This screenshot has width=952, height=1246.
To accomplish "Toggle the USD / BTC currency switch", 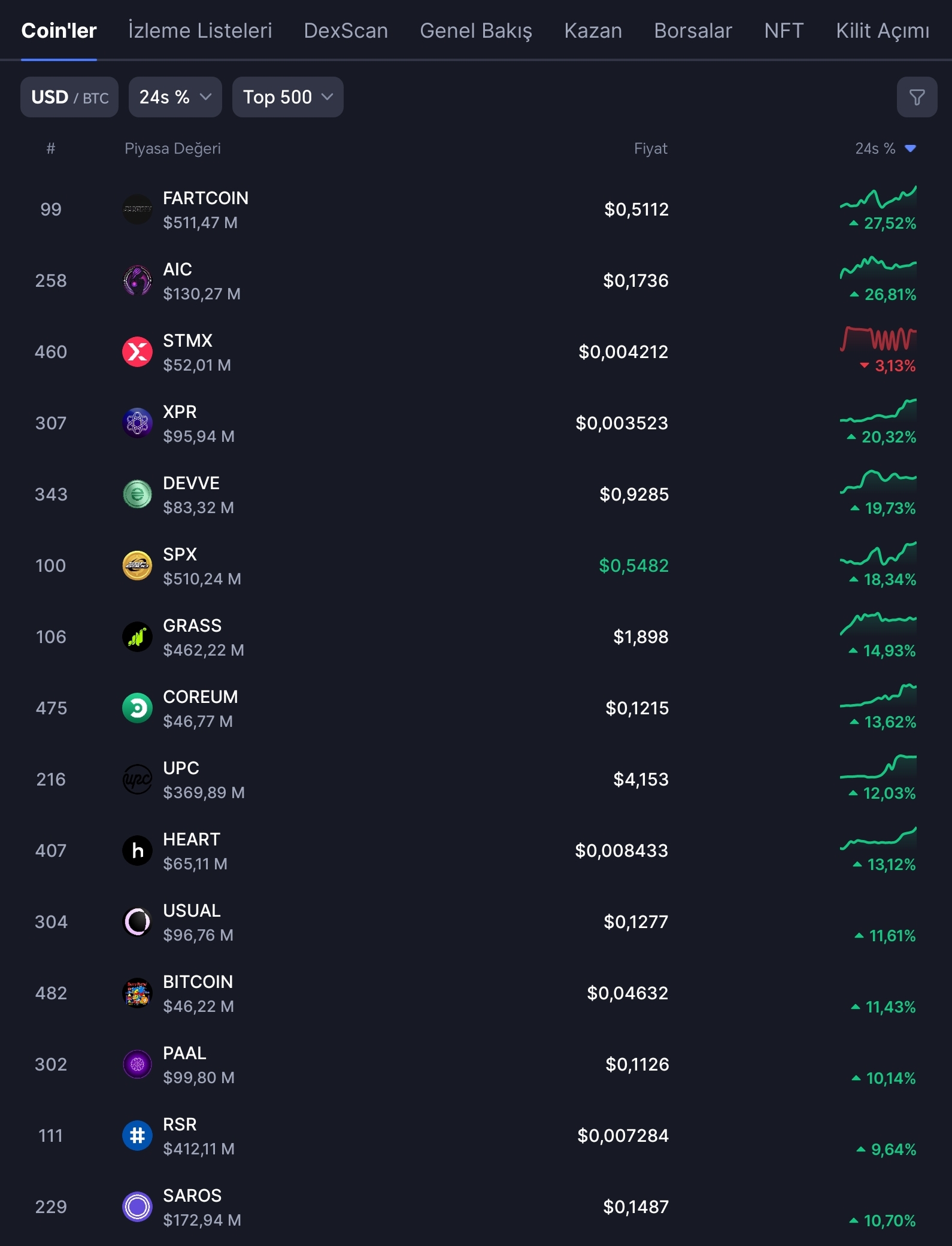I will click(x=69, y=97).
